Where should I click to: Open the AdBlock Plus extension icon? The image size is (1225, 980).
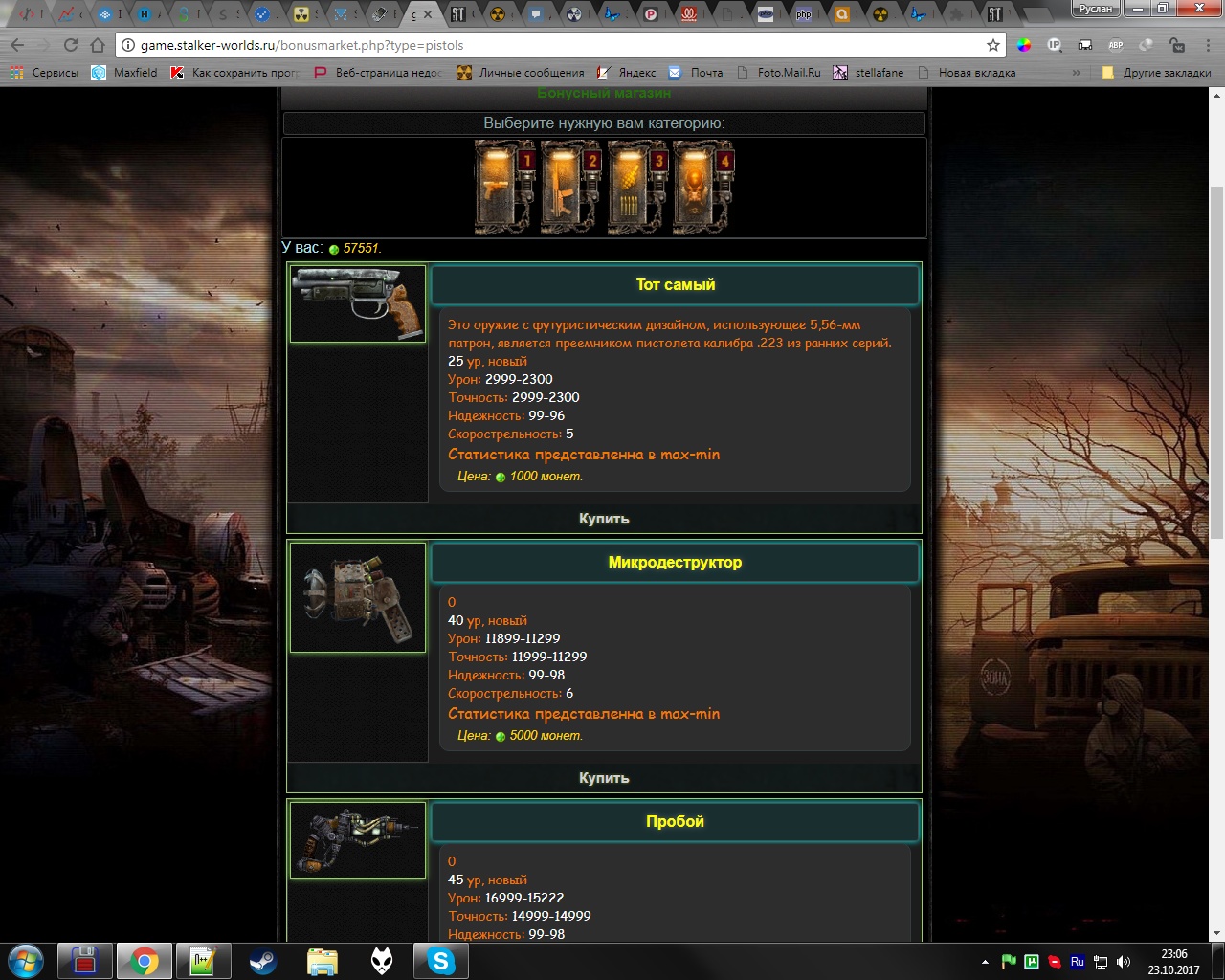[x=1116, y=45]
